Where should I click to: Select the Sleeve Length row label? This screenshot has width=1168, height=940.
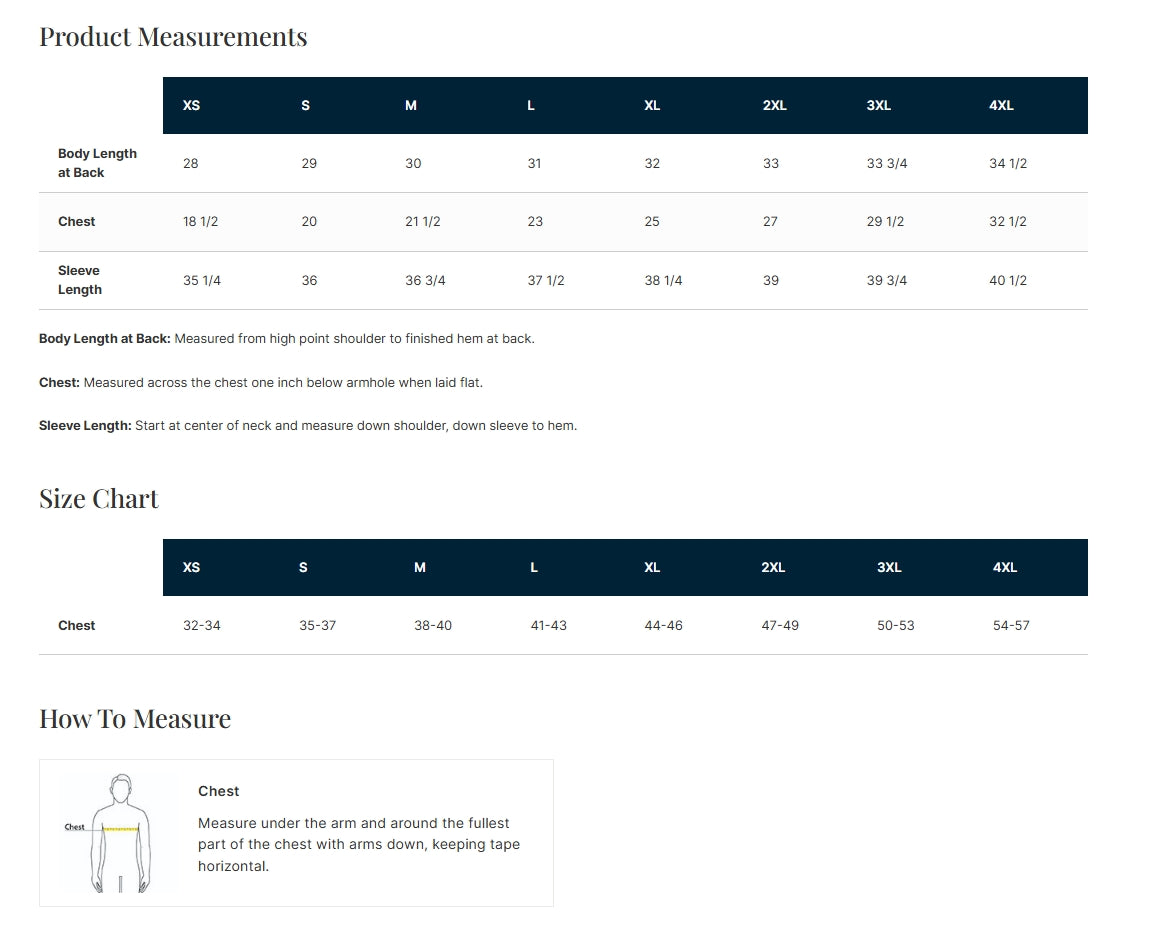click(80, 280)
